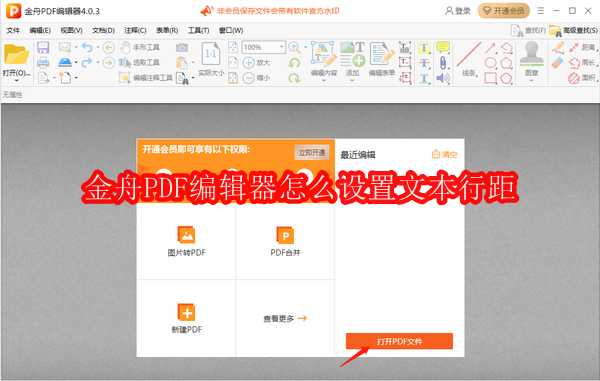The image size is (600, 381).
Task: Click the PDF合并 merge tile
Action: [285, 241]
